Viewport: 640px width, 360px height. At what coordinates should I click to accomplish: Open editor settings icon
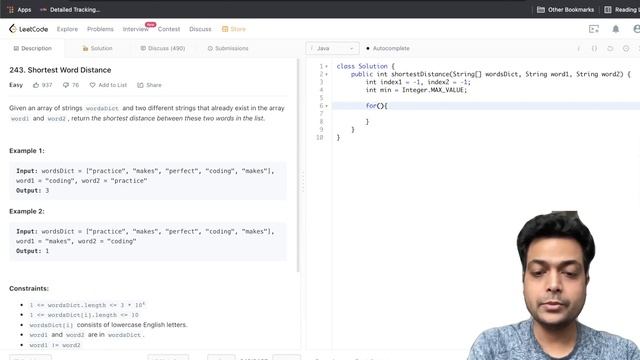coord(626,49)
